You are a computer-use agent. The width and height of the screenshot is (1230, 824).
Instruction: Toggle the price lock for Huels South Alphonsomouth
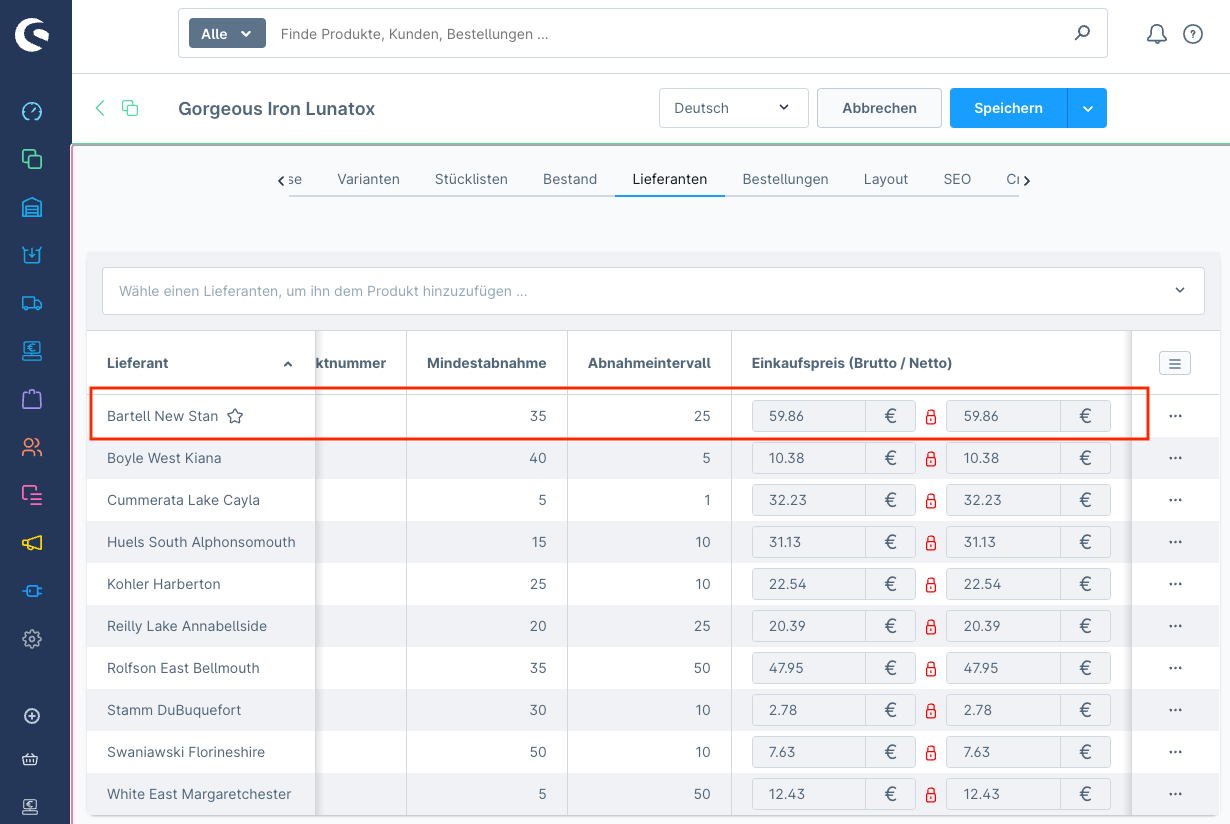coord(931,543)
